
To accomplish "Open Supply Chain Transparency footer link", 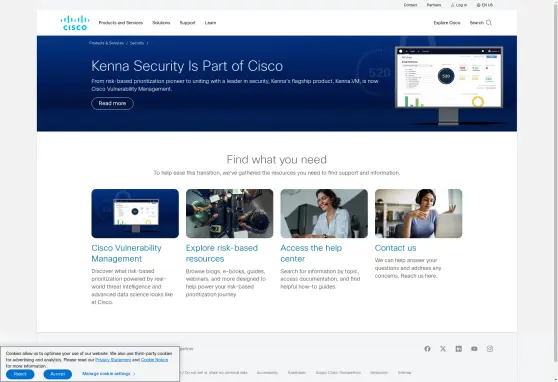I will [338, 373].
